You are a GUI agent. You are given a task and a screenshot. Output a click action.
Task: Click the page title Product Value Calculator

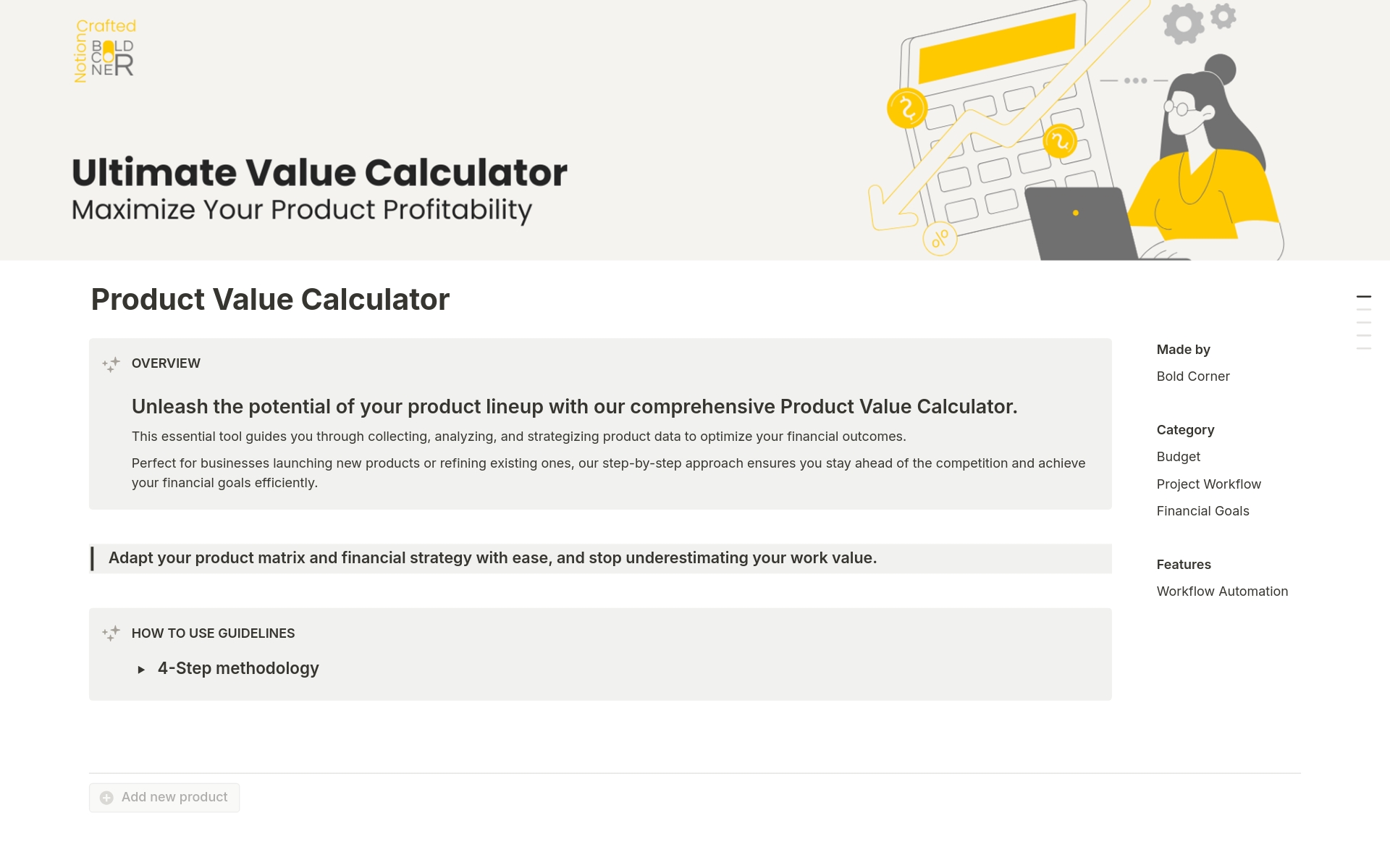click(x=270, y=299)
